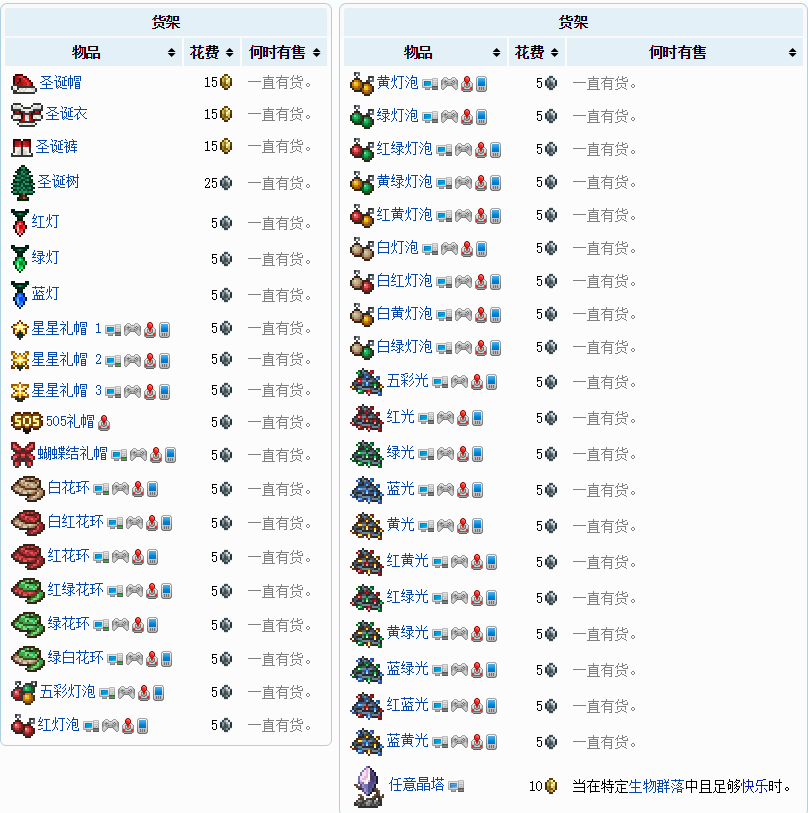Viewport: 808px width, 813px height.
Task: Open the 圣诞帽 link
Action: click(x=60, y=82)
